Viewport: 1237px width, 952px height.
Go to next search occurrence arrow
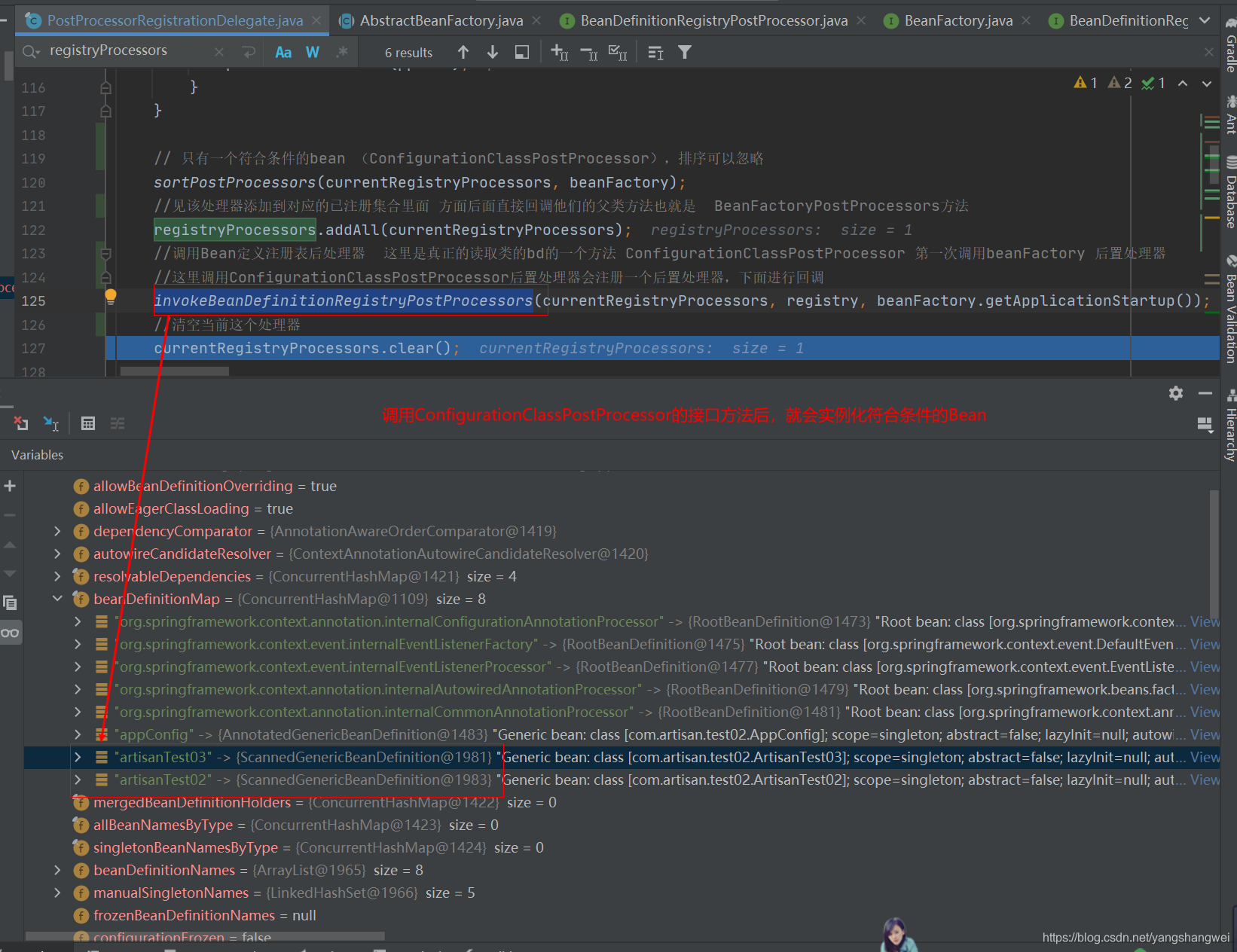click(x=493, y=52)
